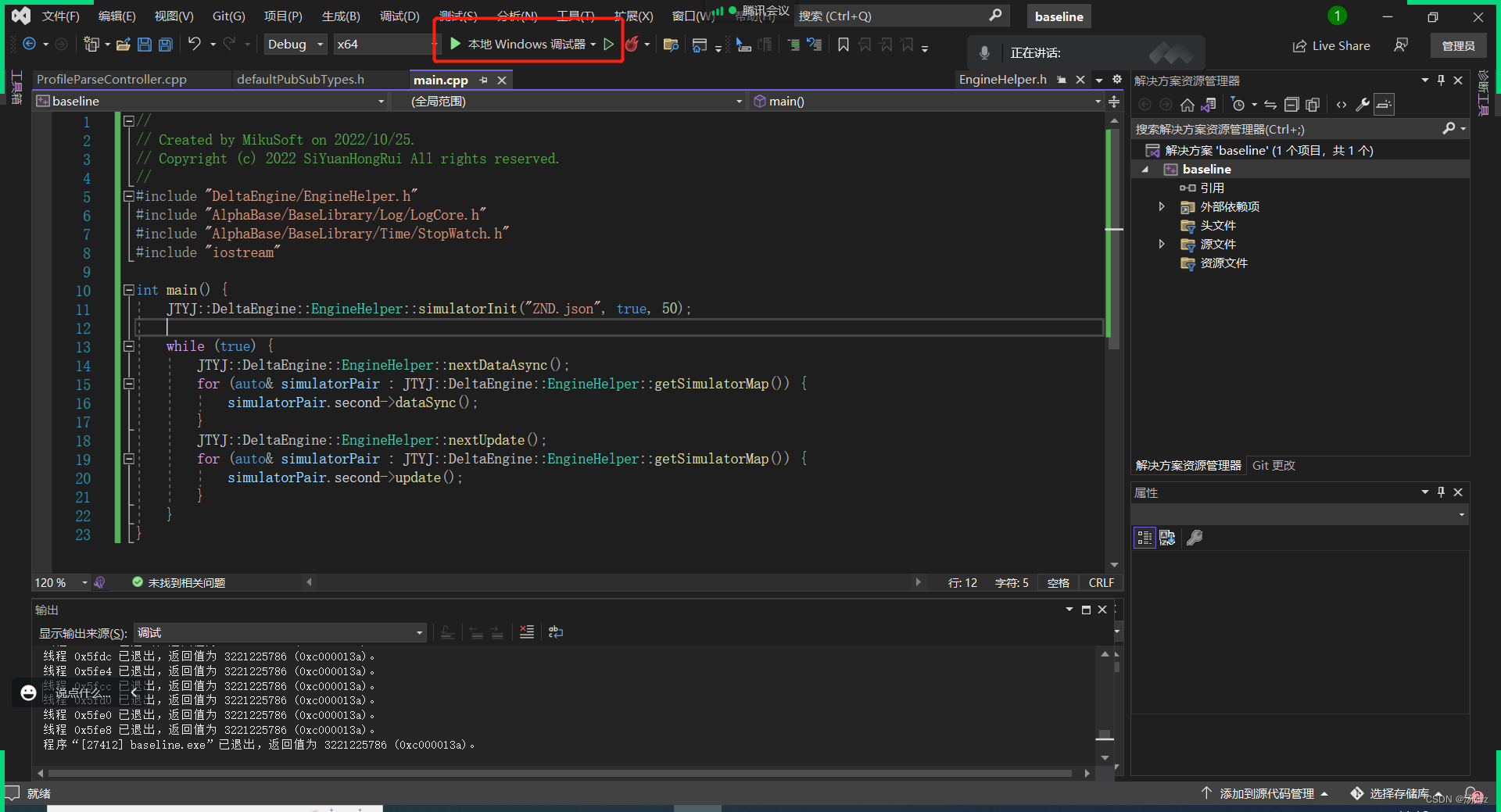Go home in Solution Explorer
This screenshot has width=1501, height=812.
[1187, 105]
